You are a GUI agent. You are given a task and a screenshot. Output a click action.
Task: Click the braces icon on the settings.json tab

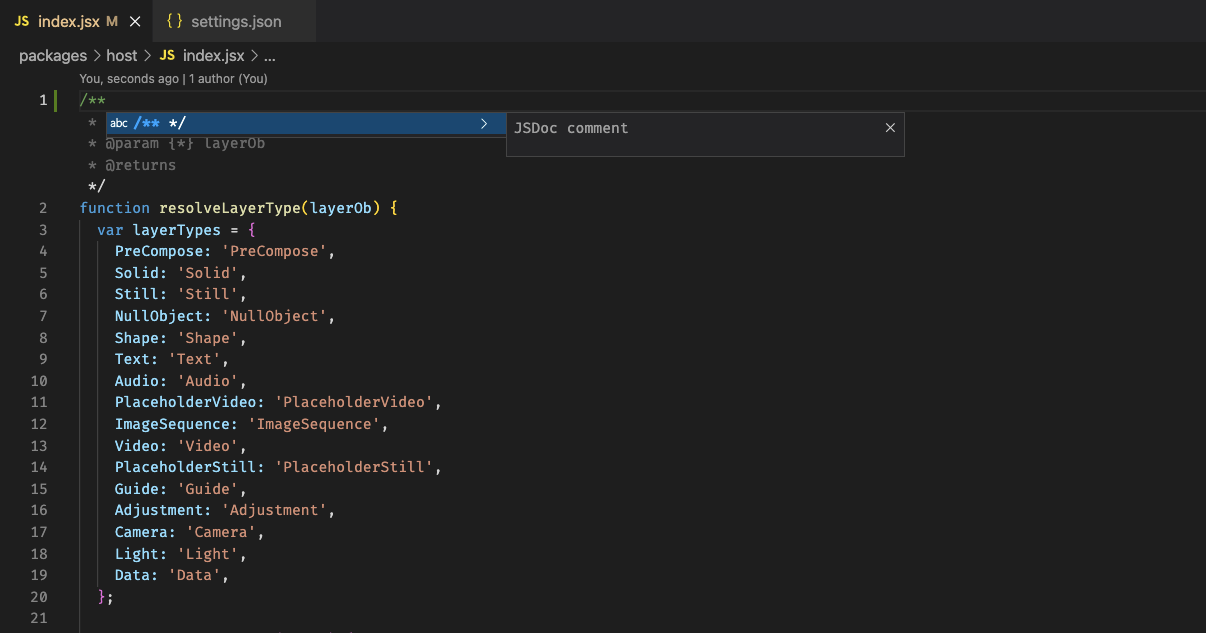click(175, 20)
